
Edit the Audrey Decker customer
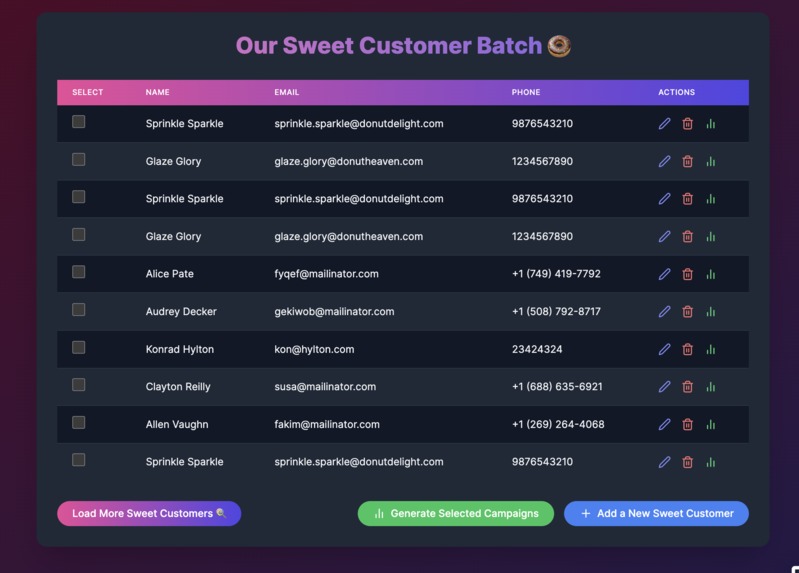coord(664,311)
